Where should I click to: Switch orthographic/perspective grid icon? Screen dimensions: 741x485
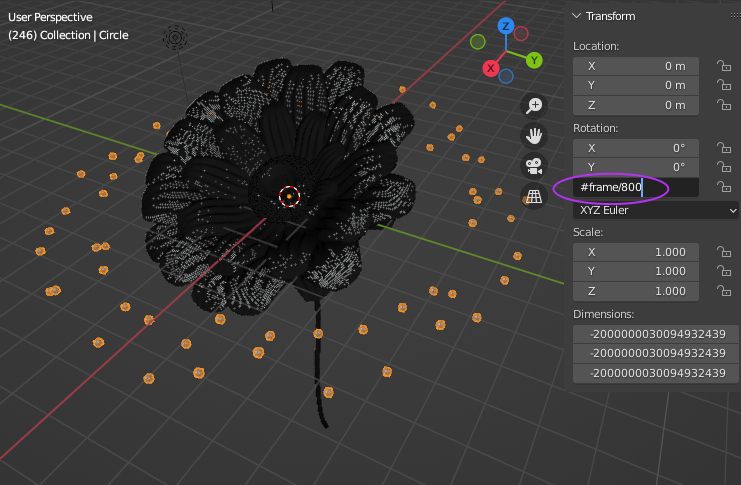click(x=534, y=197)
